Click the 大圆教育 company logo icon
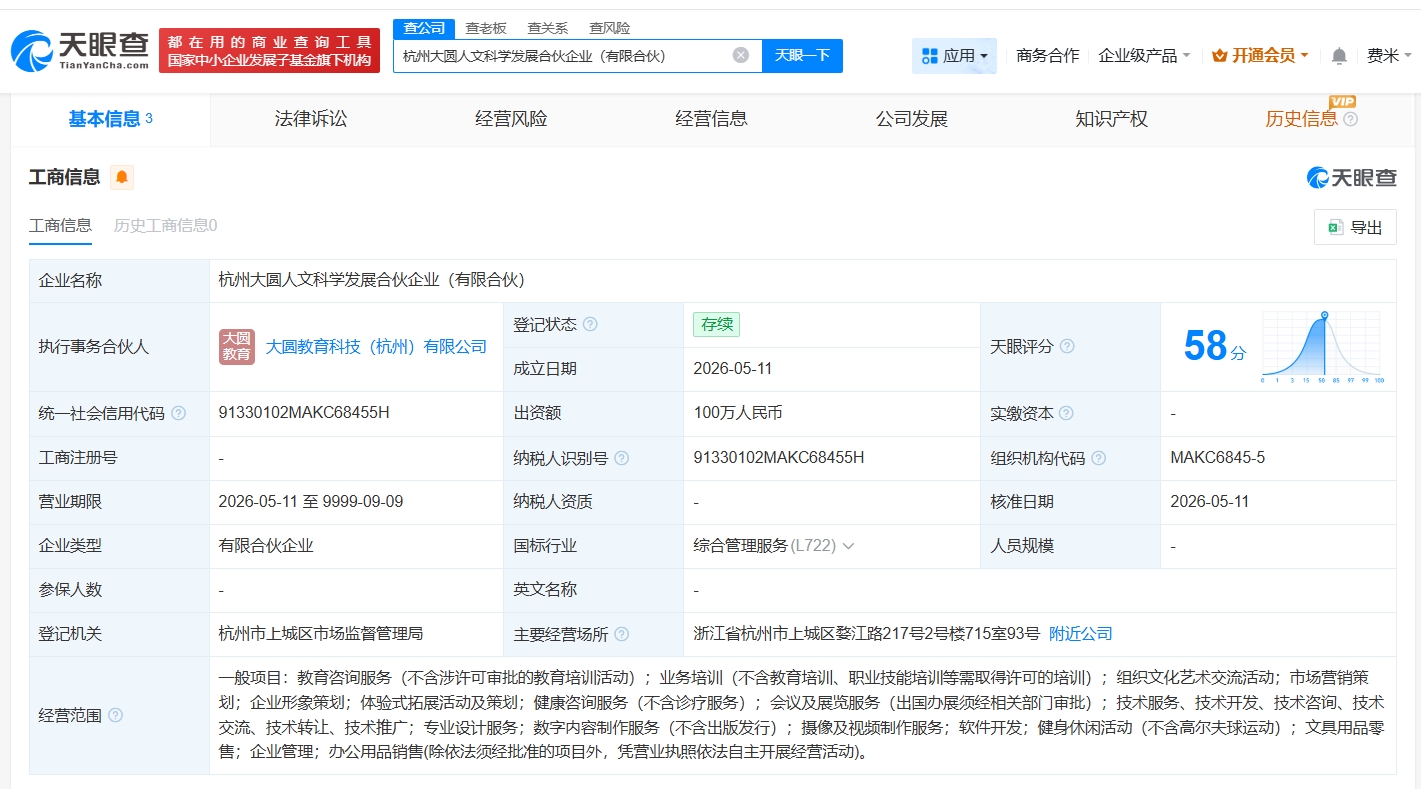The height and width of the screenshot is (789, 1421). pyautogui.click(x=237, y=346)
